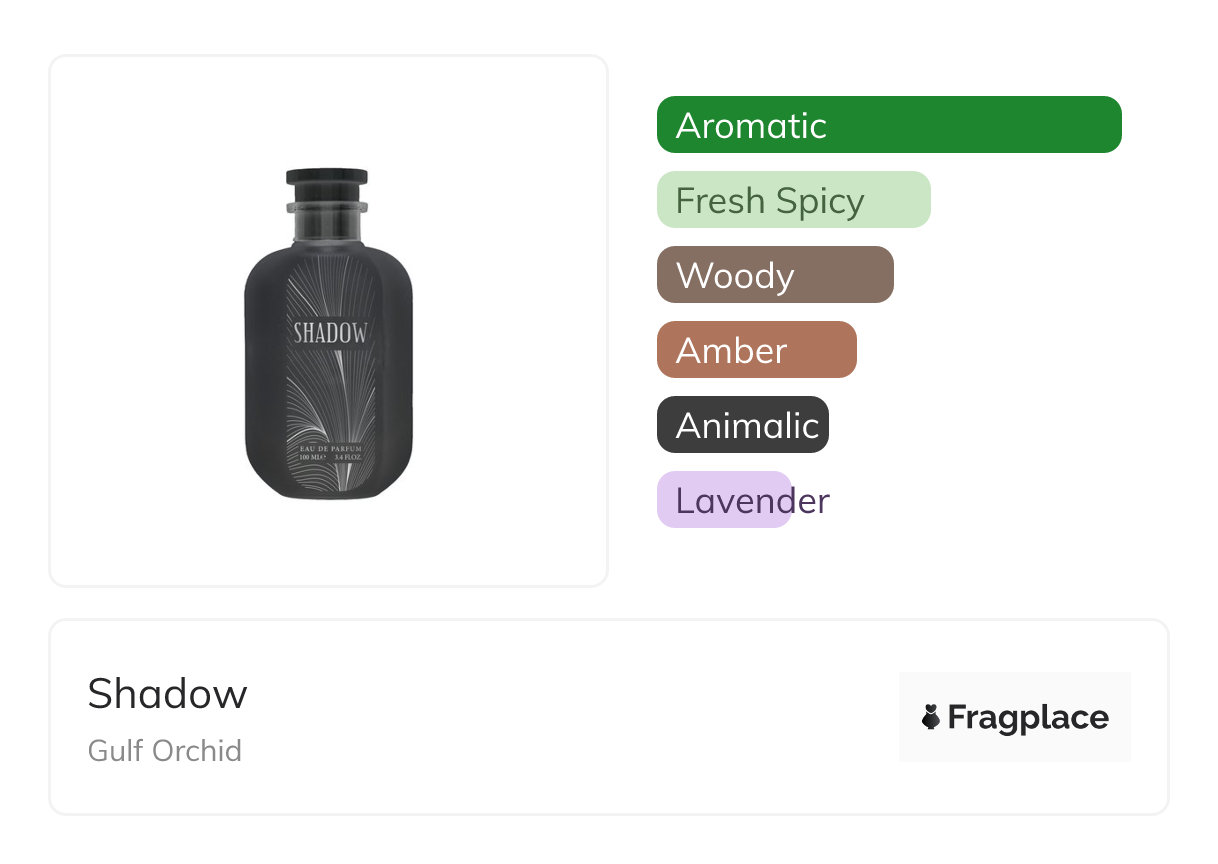This screenshot has width=1218, height=864.
Task: Click the Eau de Parfum text on bottle
Action: tap(329, 448)
